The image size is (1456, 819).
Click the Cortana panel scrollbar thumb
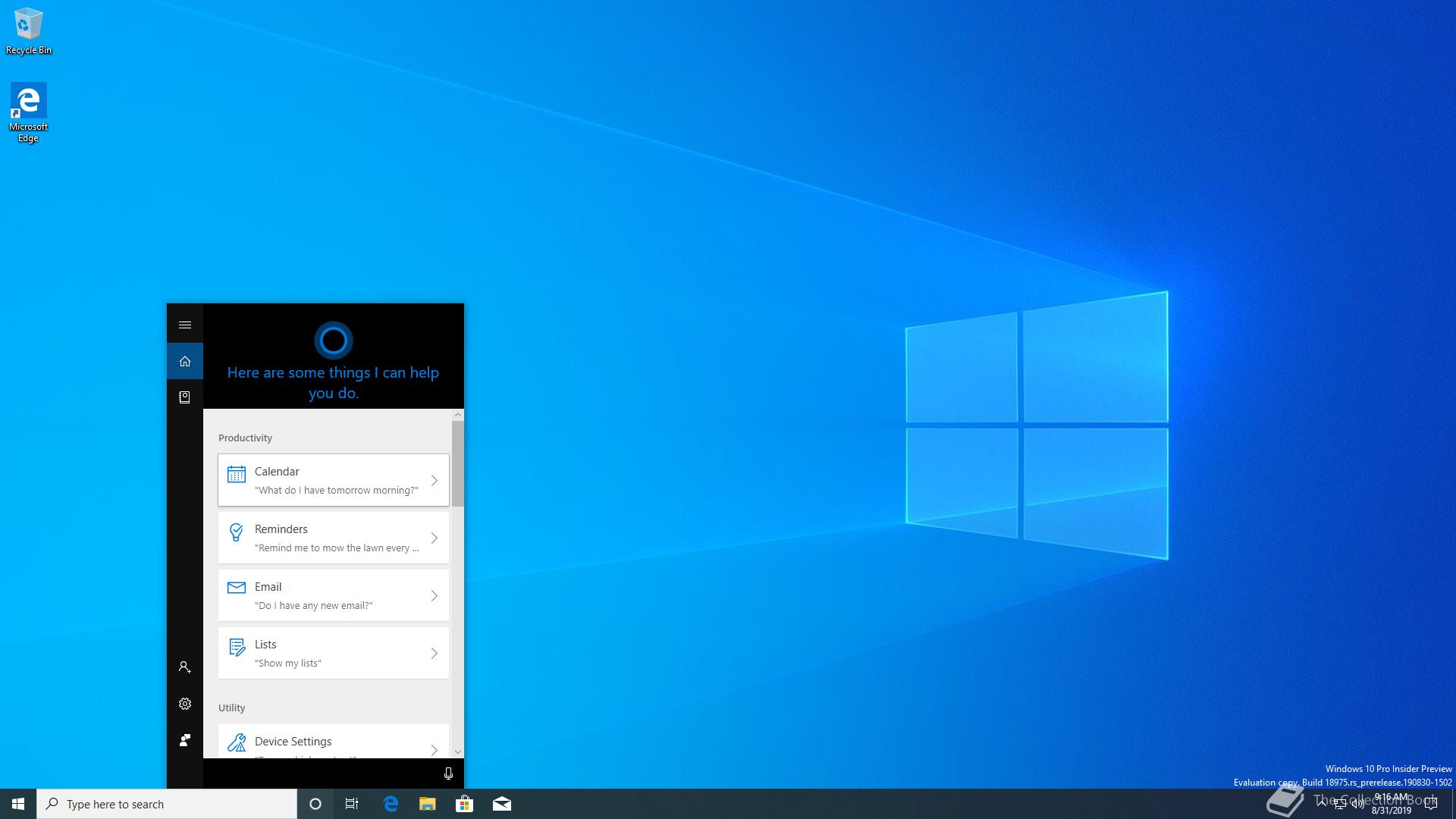tap(457, 463)
